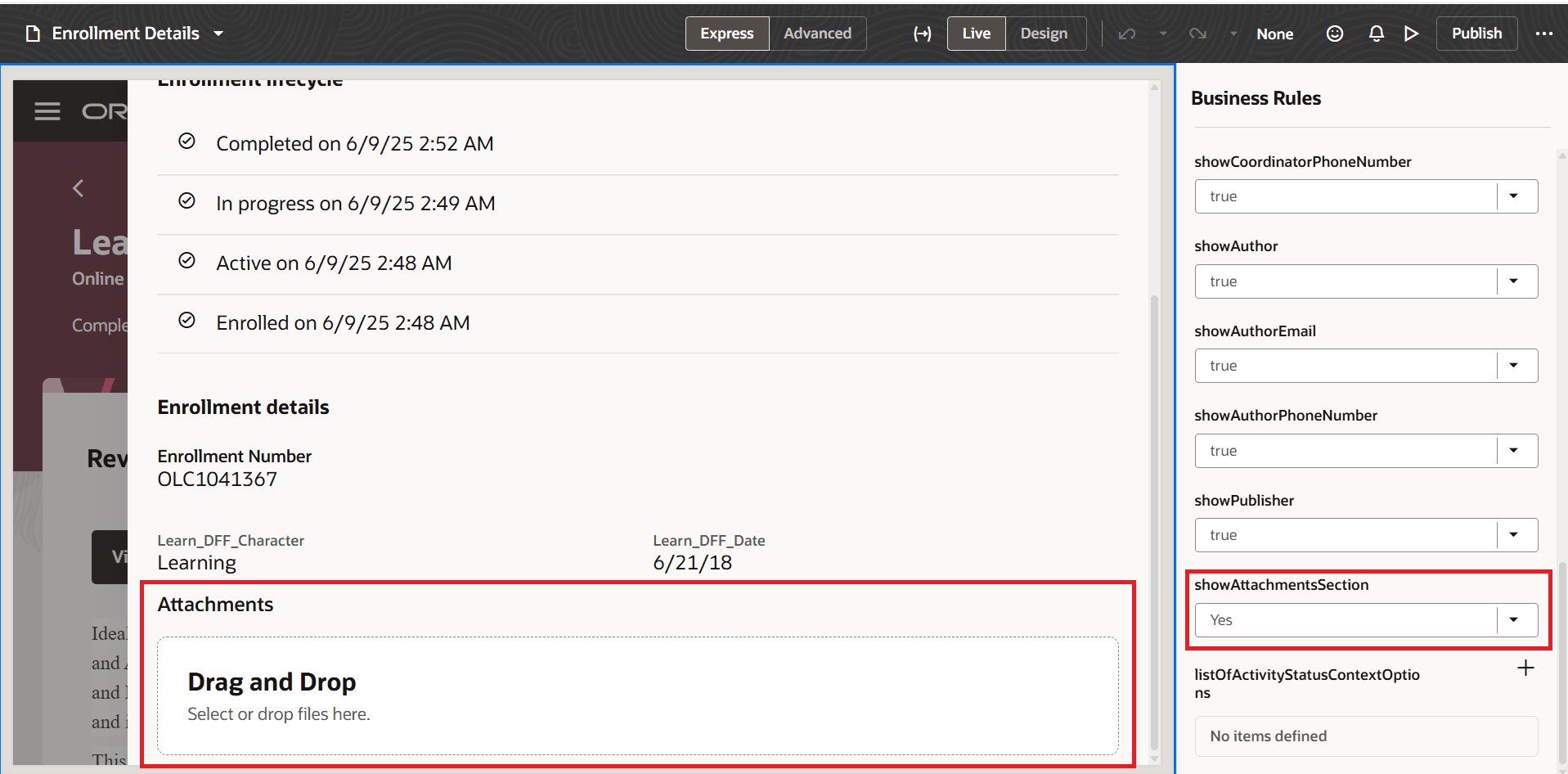Click the Publish button
Viewport: 1568px width, 774px height.
coord(1476,34)
